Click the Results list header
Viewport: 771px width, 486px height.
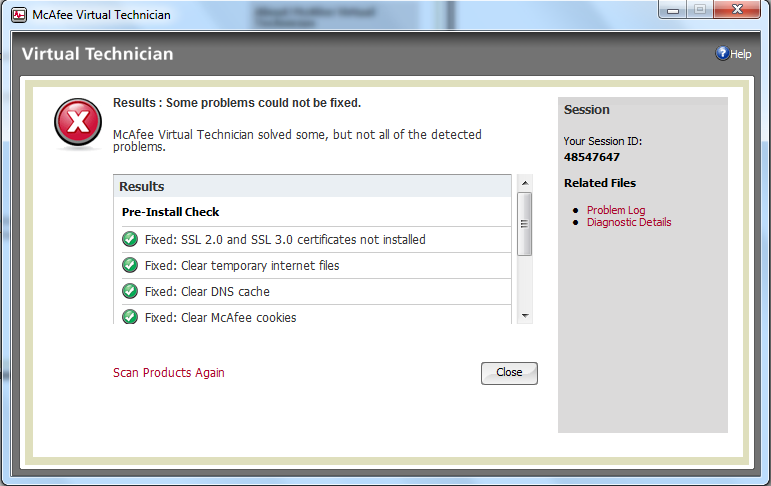[312, 186]
